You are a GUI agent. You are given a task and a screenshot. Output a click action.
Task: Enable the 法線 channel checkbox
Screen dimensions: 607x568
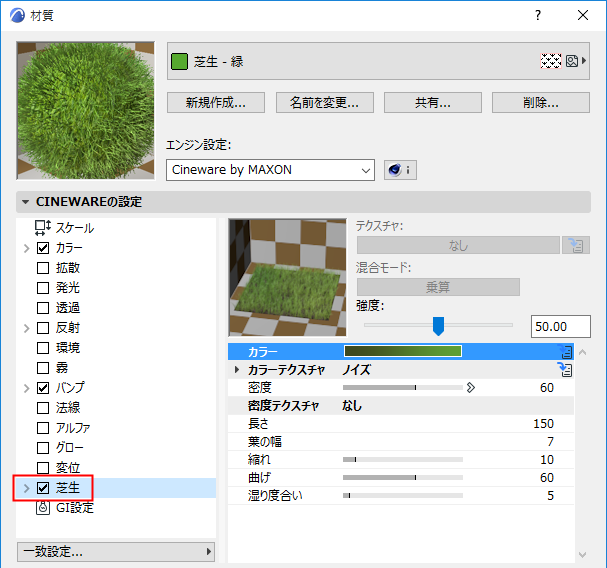click(43, 408)
